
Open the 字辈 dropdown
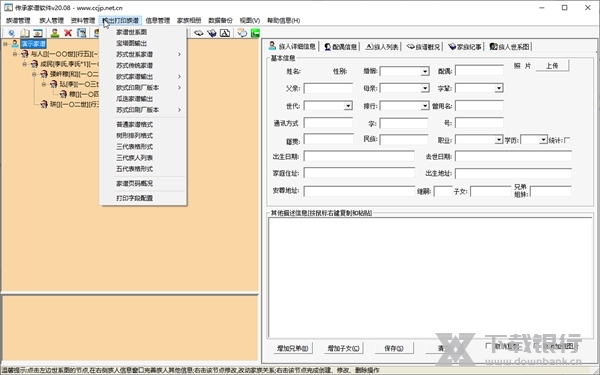click(499, 88)
